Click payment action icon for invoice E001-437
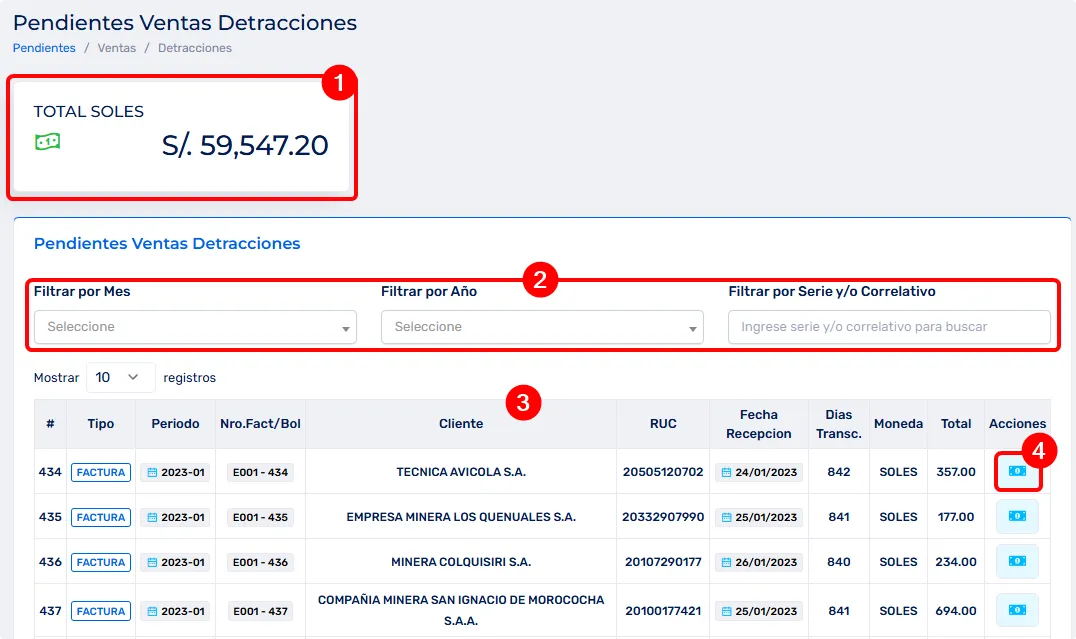This screenshot has height=639, width=1076. (x=1017, y=610)
